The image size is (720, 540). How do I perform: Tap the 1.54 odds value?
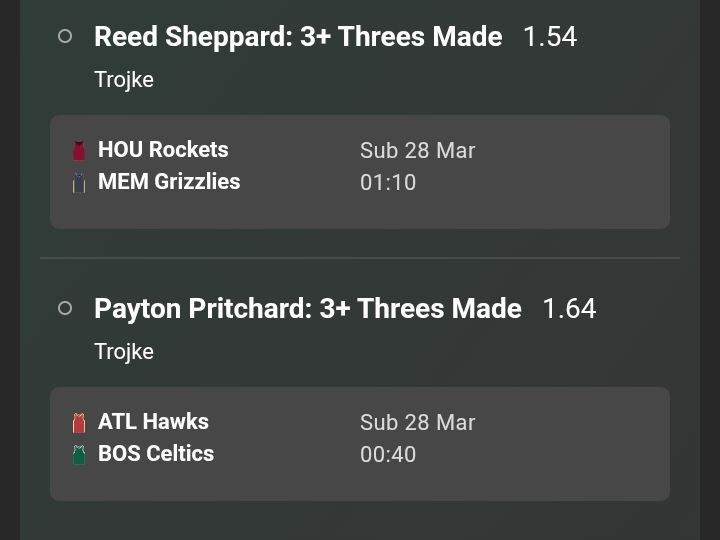550,37
